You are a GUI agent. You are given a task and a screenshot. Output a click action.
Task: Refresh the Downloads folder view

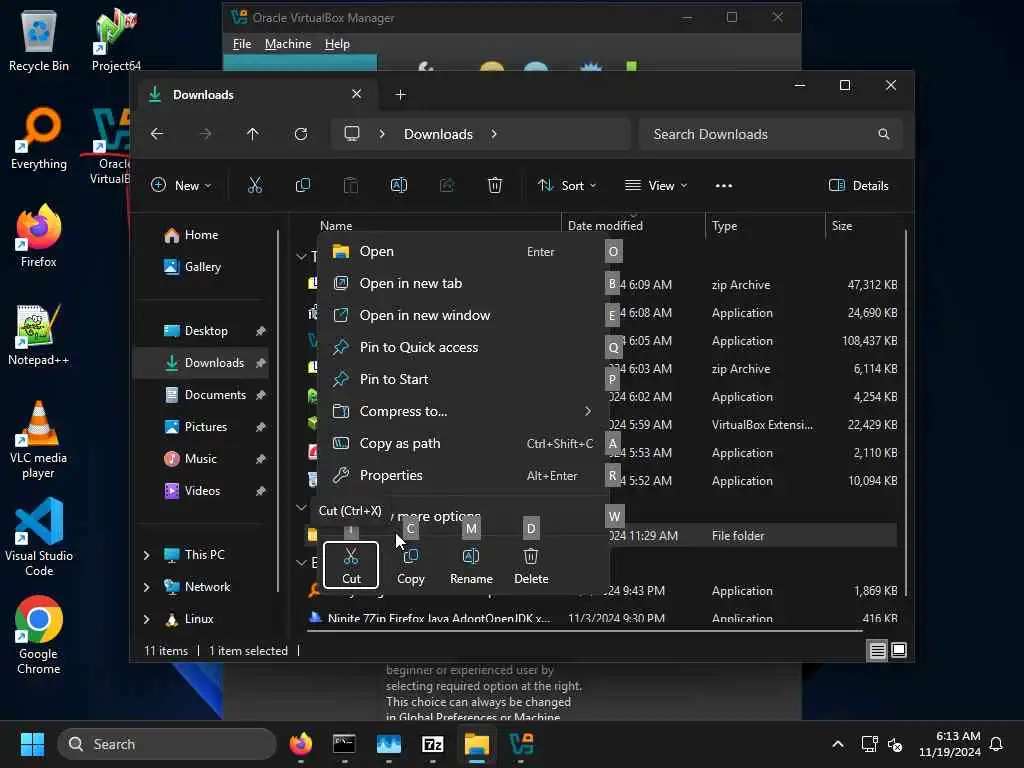pos(301,134)
